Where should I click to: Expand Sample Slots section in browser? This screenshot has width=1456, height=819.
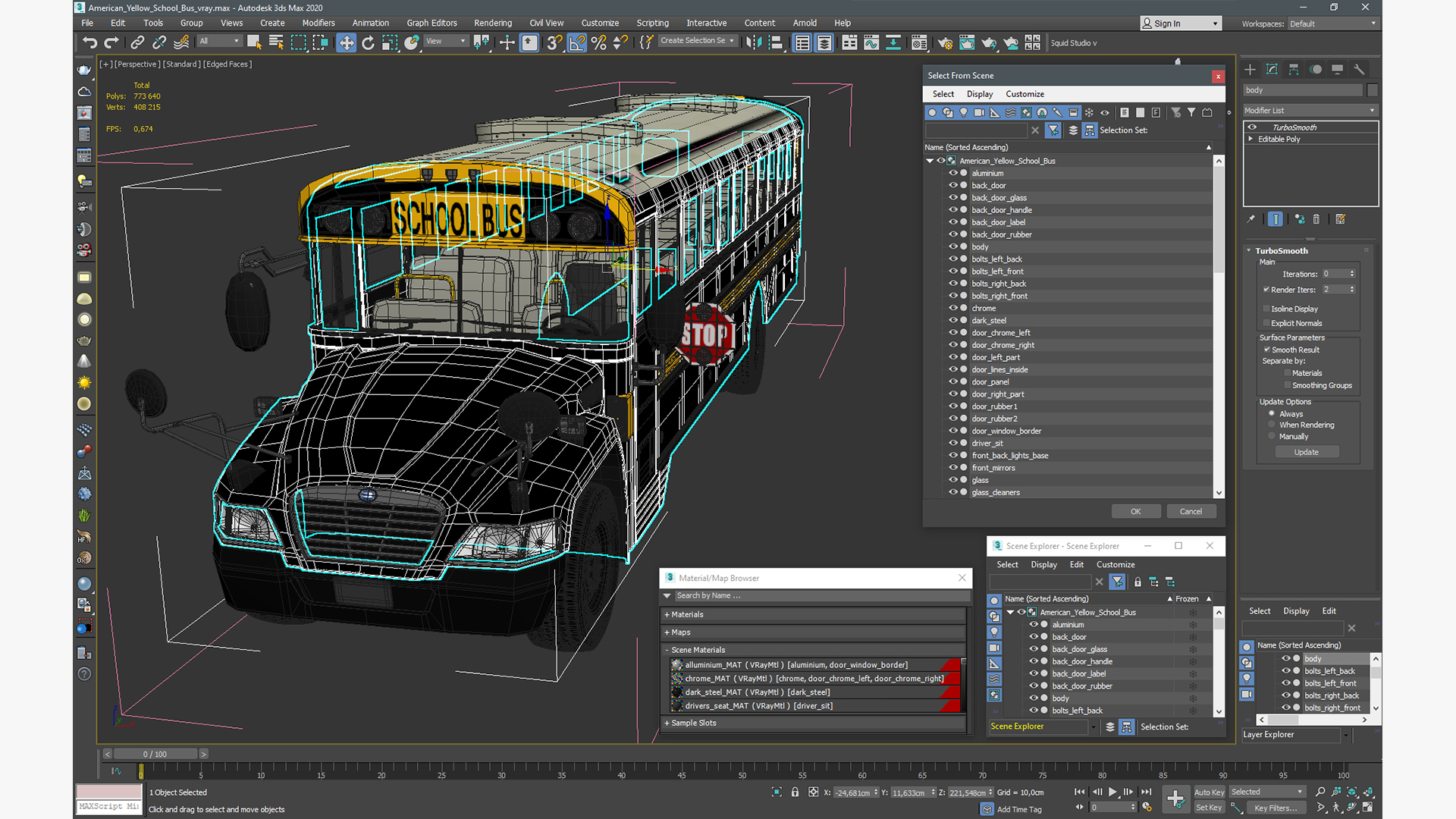click(814, 723)
